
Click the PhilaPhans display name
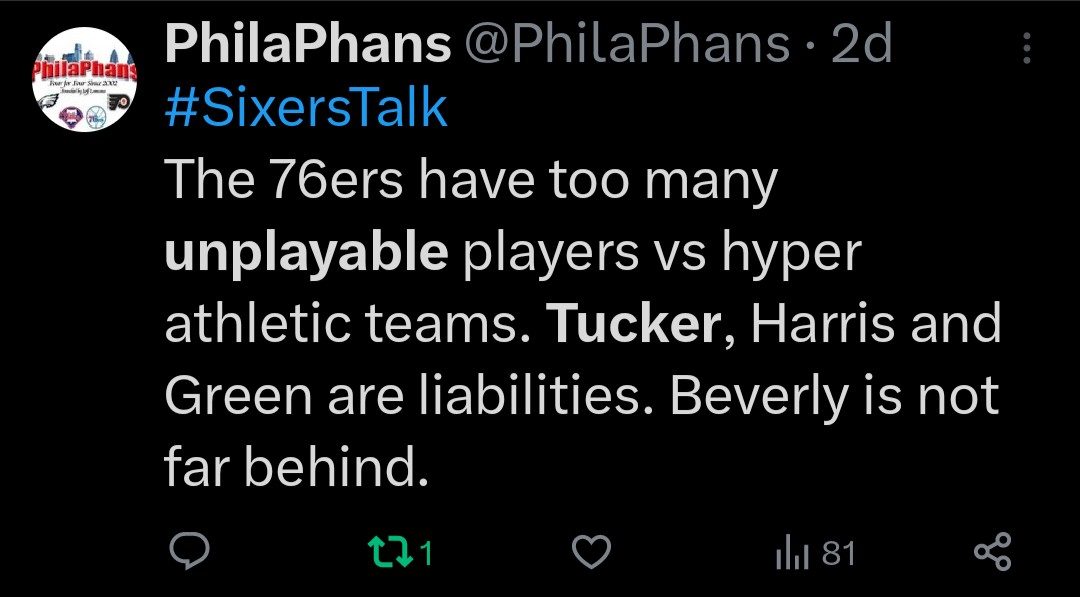[x=307, y=44]
